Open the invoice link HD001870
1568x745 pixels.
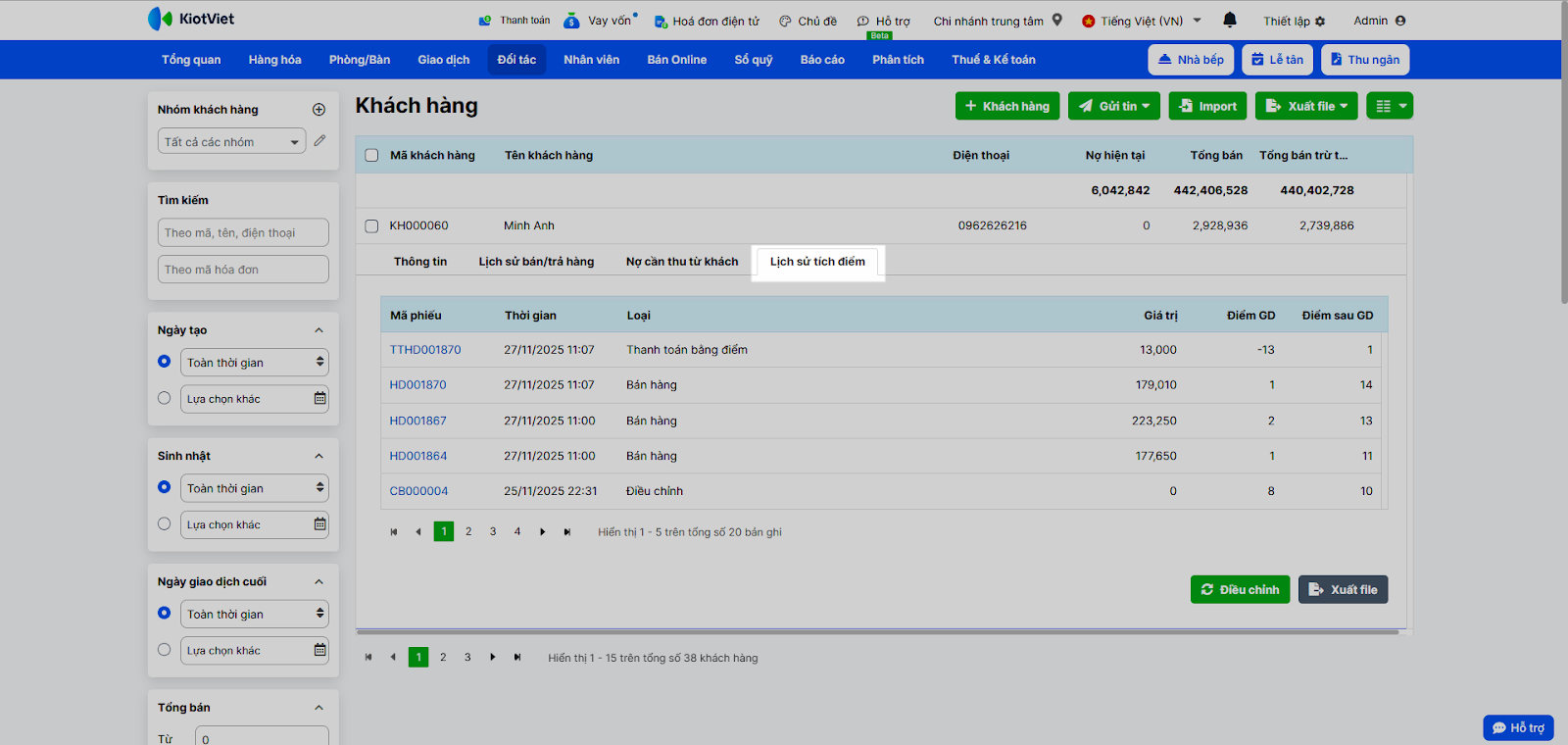pyautogui.click(x=417, y=385)
